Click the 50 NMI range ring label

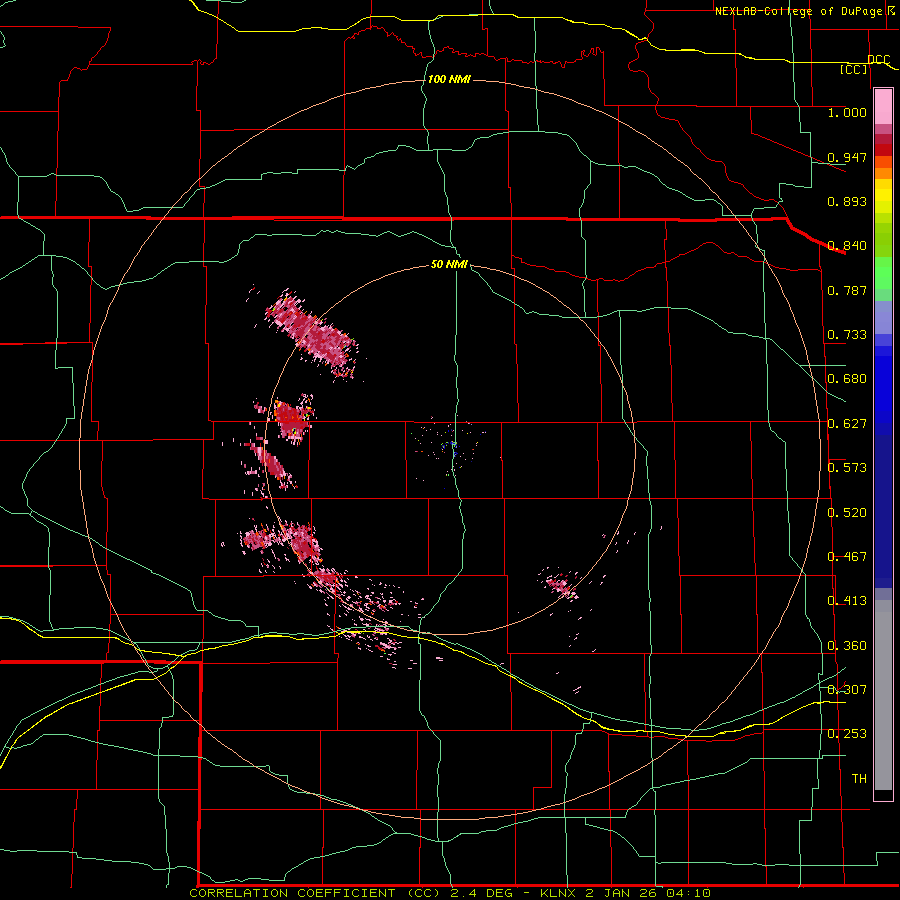click(x=449, y=264)
